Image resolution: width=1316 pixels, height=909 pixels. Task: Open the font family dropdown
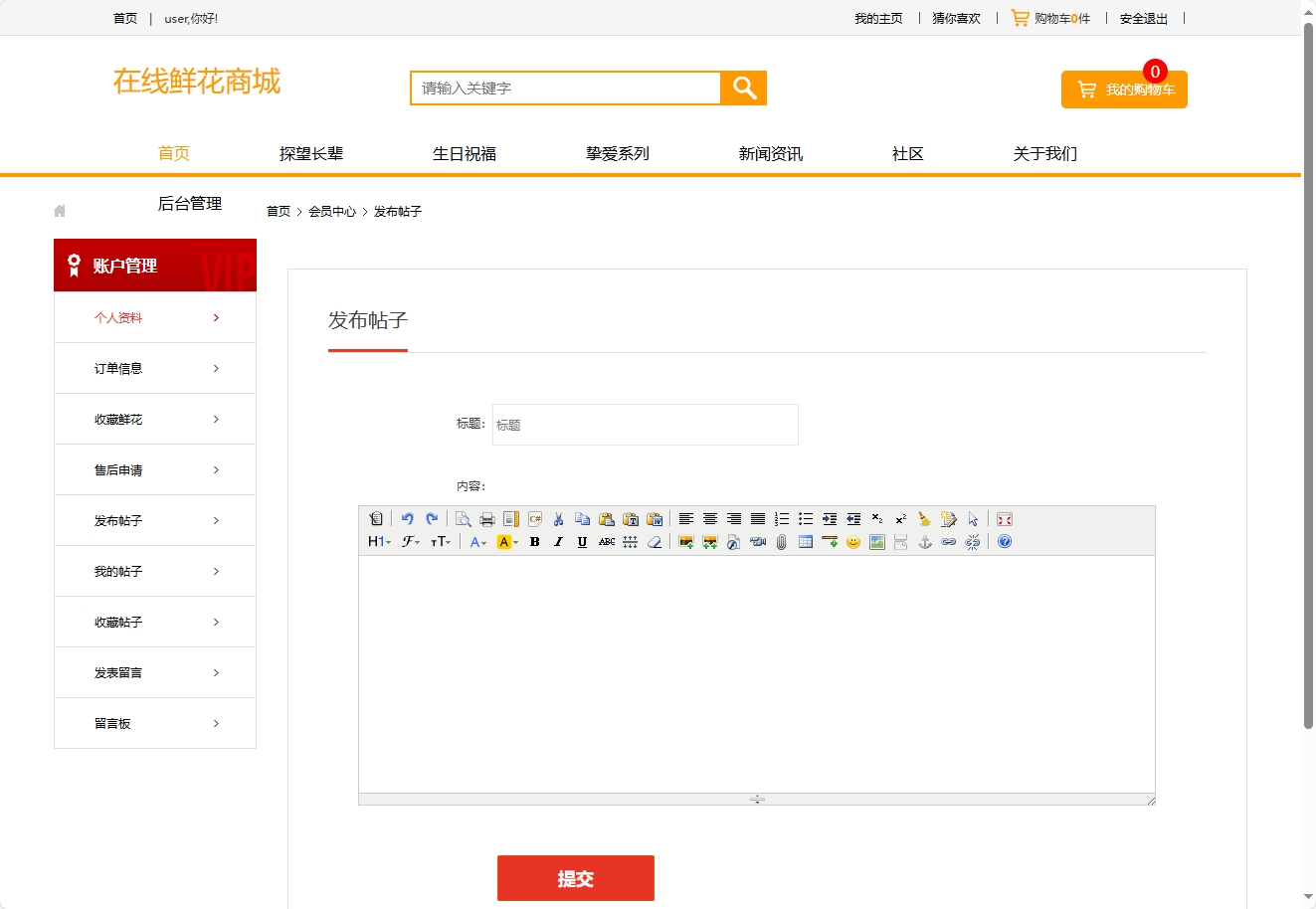[x=411, y=542]
